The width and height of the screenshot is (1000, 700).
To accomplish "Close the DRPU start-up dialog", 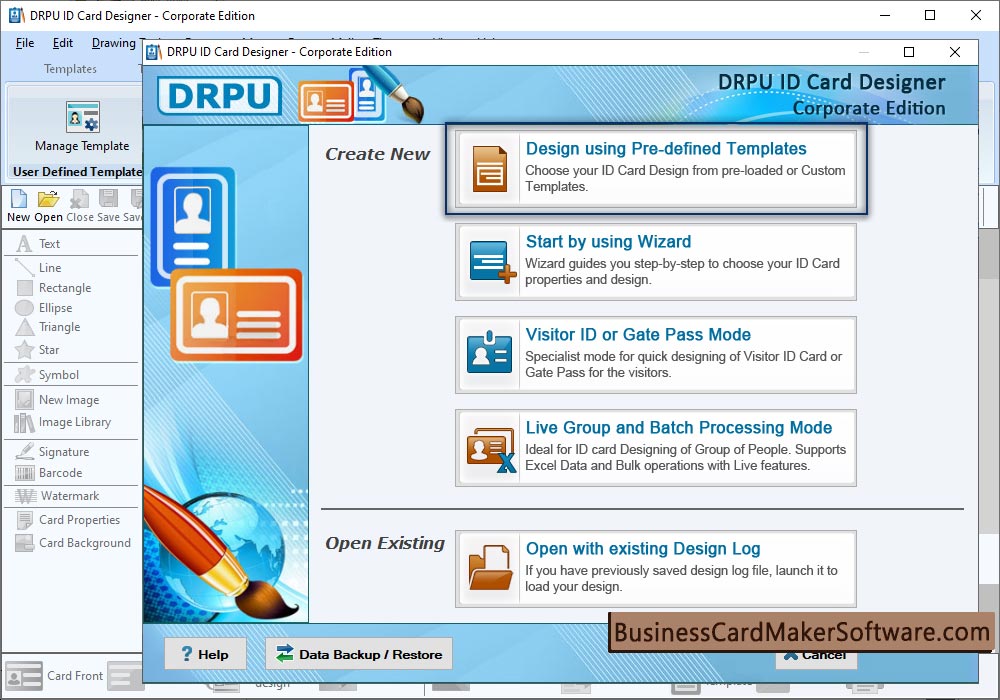I will click(955, 52).
